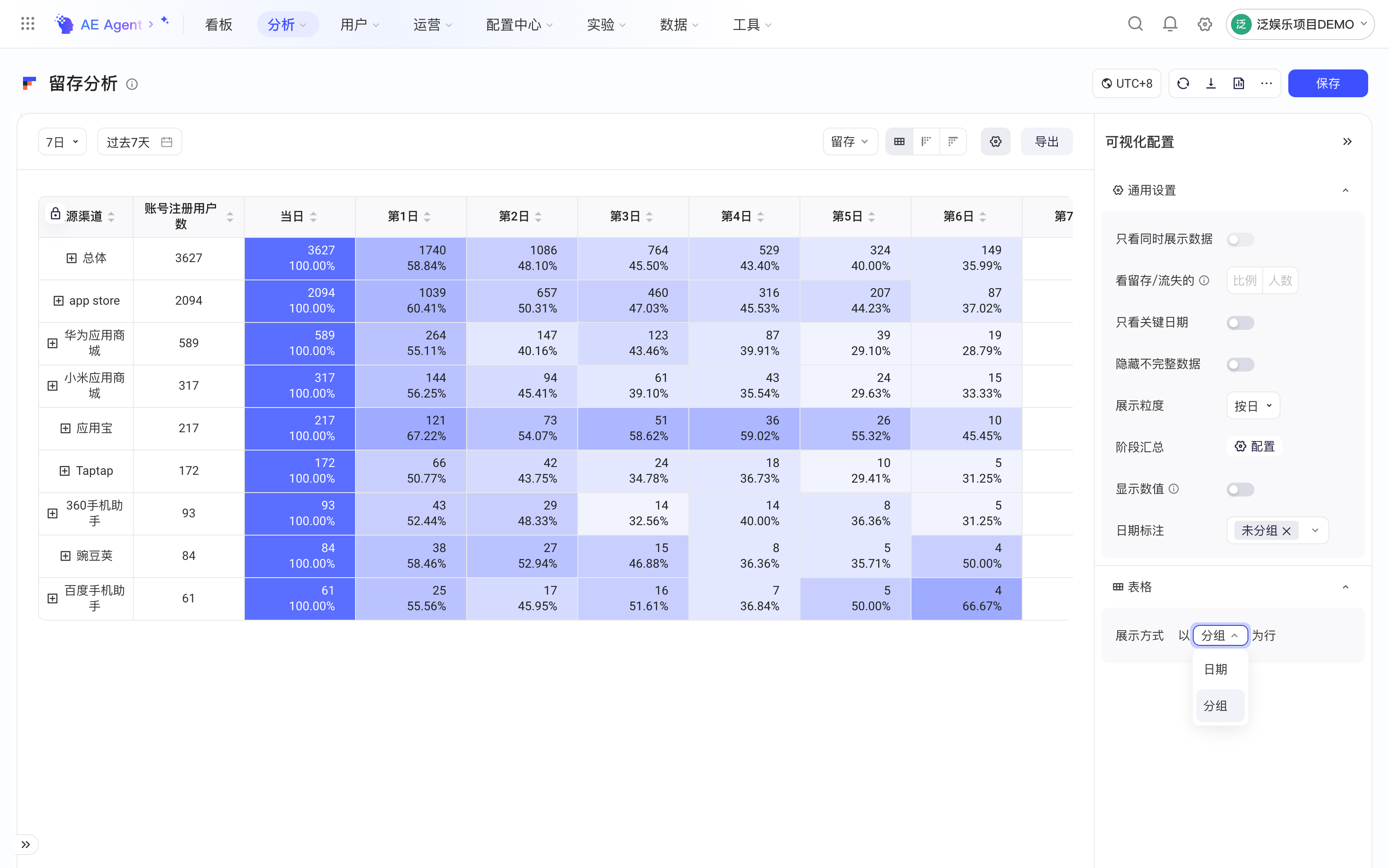Open the 展示粒度 按日 dropdown

point(1253,406)
